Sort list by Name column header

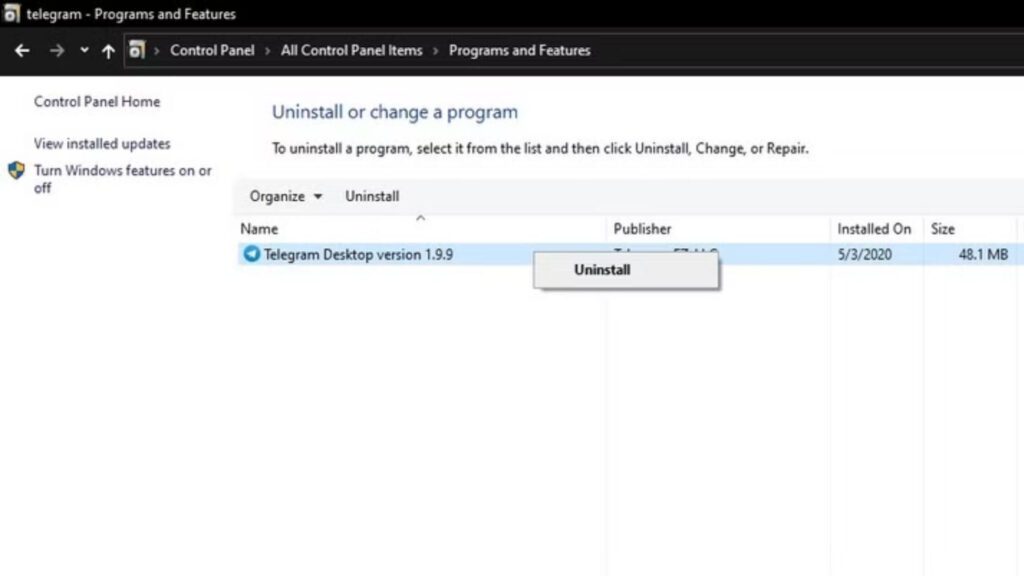tap(259, 229)
